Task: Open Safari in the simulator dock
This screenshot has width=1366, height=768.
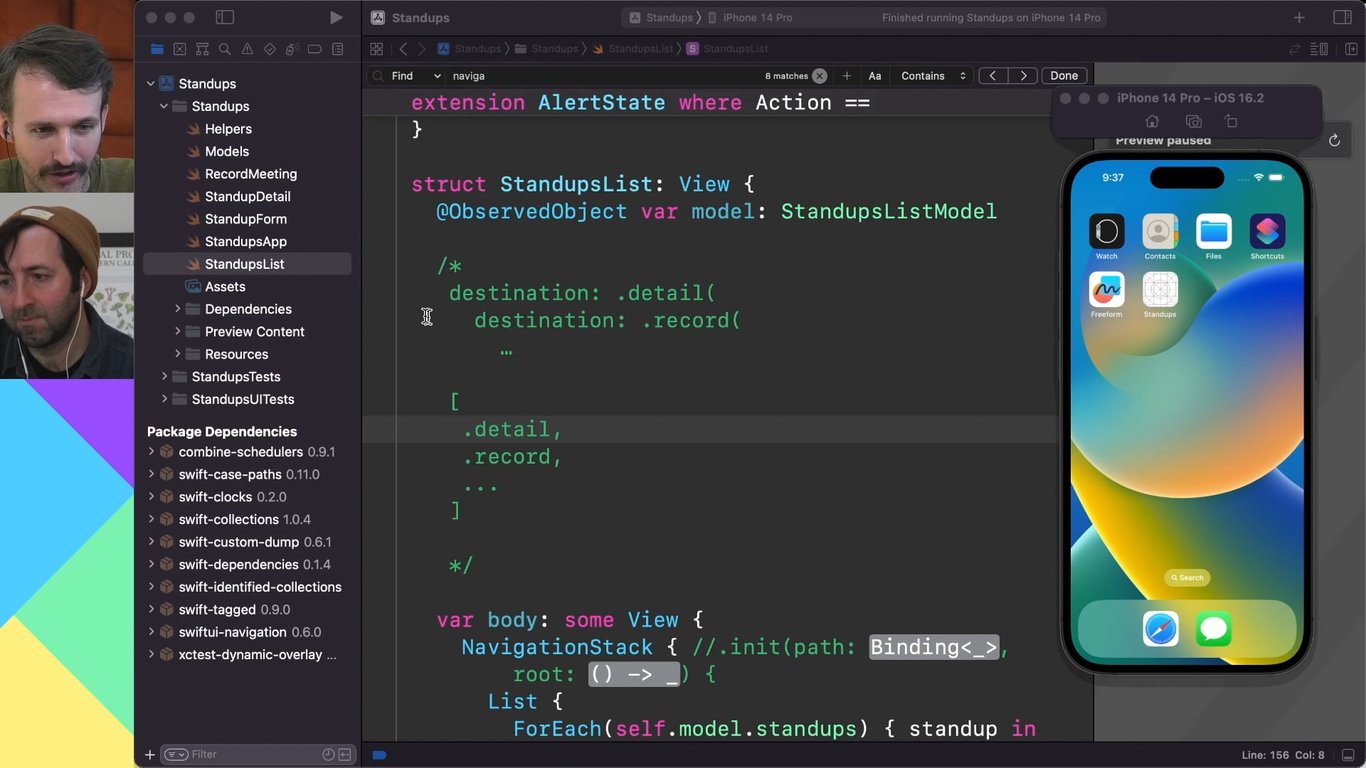Action: point(1160,629)
